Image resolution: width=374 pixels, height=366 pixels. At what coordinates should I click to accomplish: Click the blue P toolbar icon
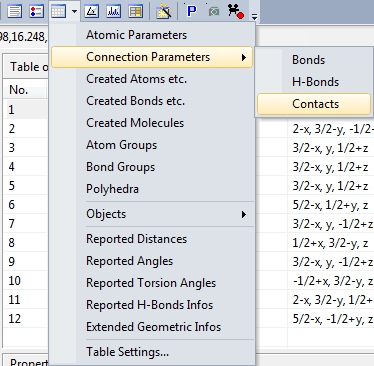[x=191, y=11]
